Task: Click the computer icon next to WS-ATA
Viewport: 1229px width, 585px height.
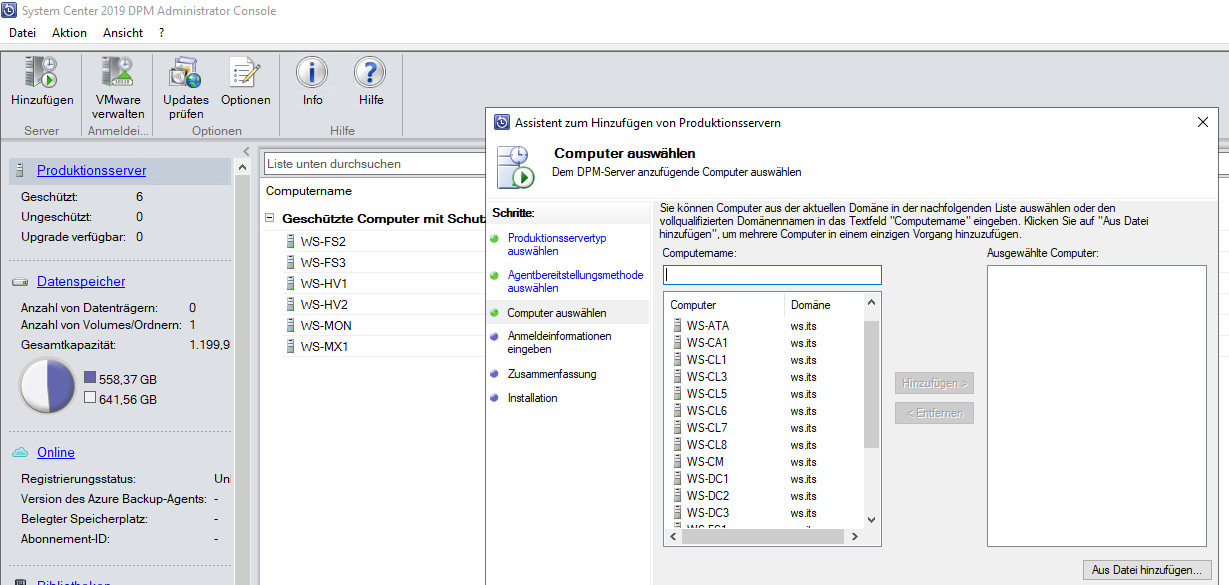Action: [x=678, y=326]
